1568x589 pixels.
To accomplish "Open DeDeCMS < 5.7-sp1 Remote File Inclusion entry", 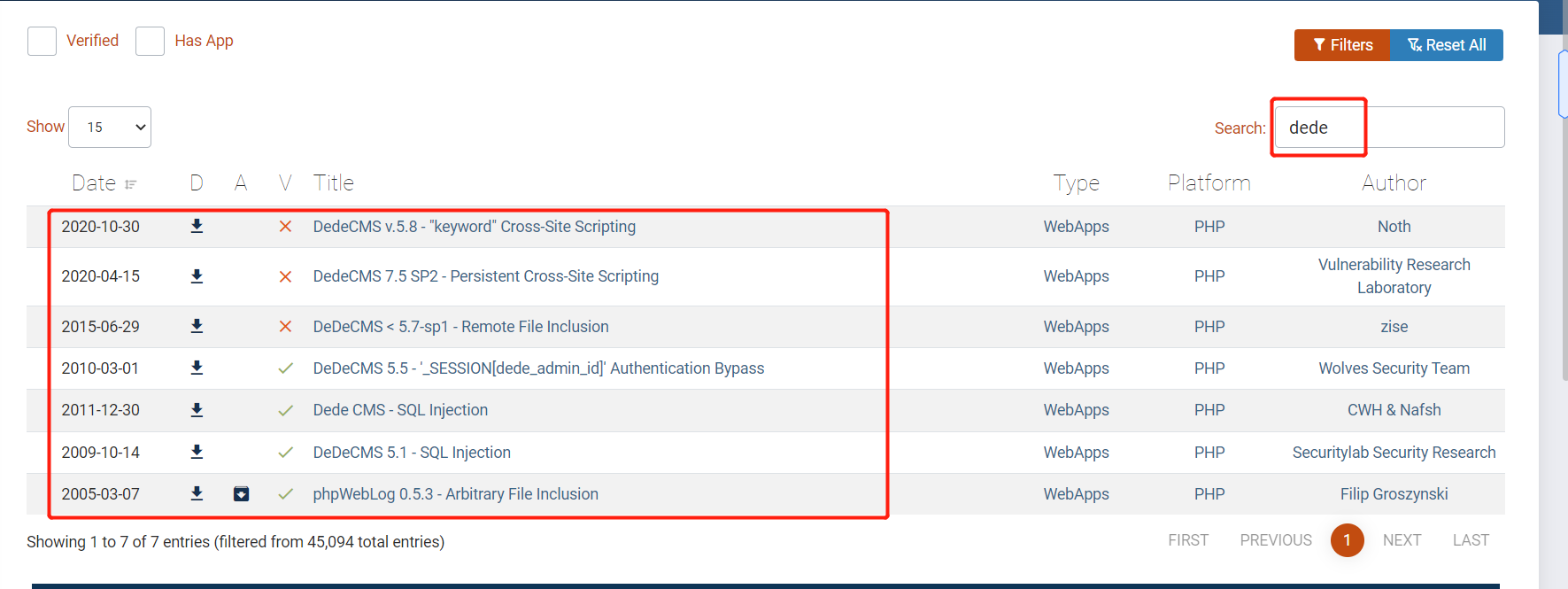I will tap(460, 327).
